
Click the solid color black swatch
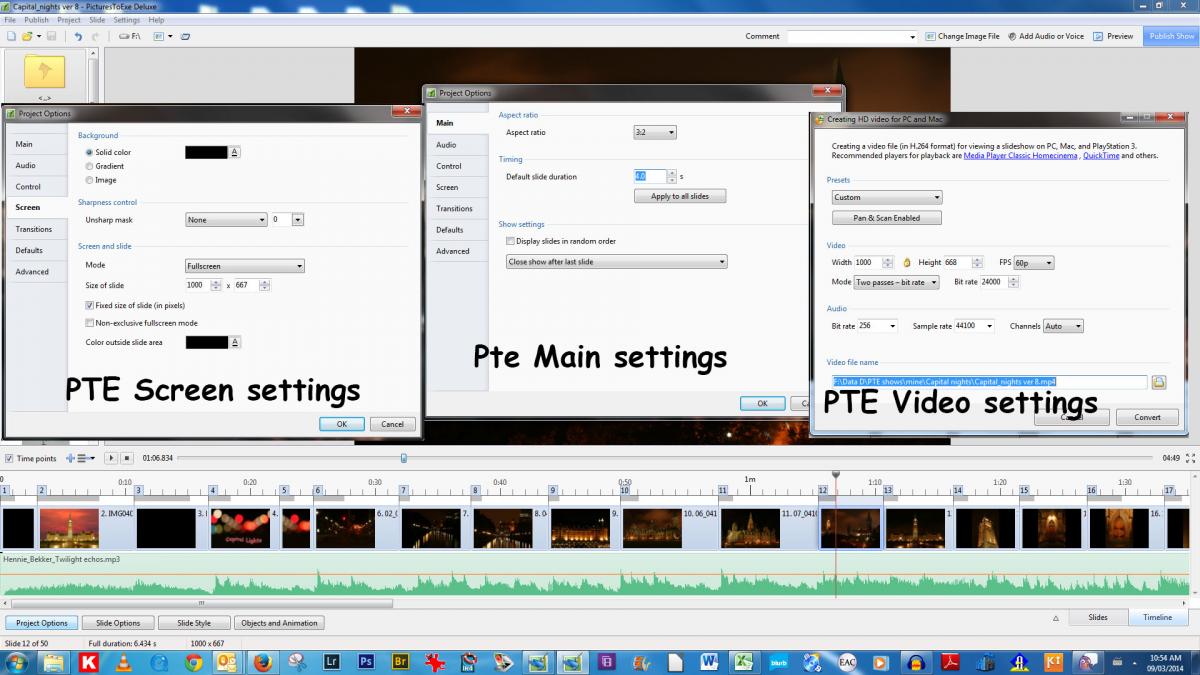[207, 152]
